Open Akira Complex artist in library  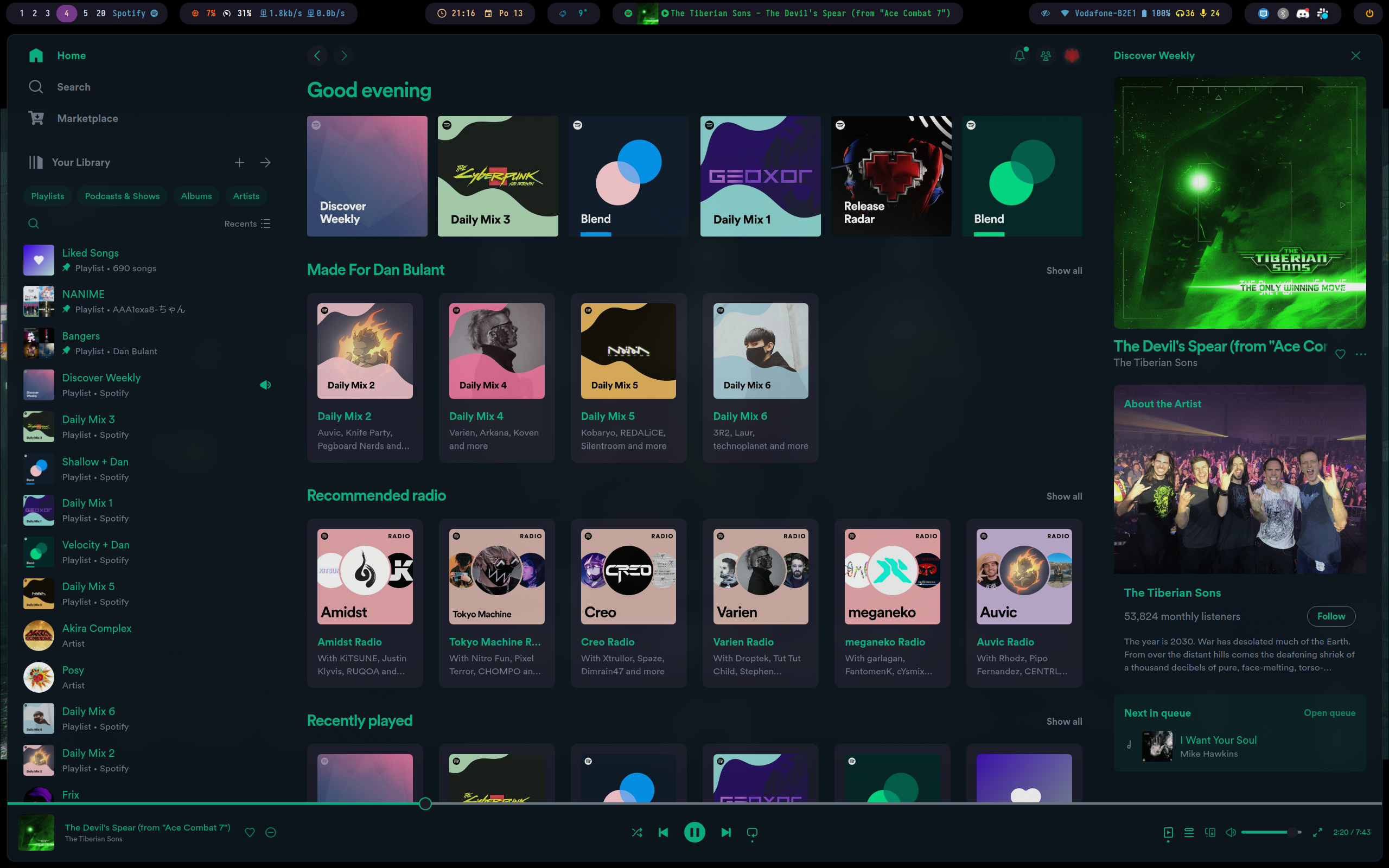(x=148, y=635)
